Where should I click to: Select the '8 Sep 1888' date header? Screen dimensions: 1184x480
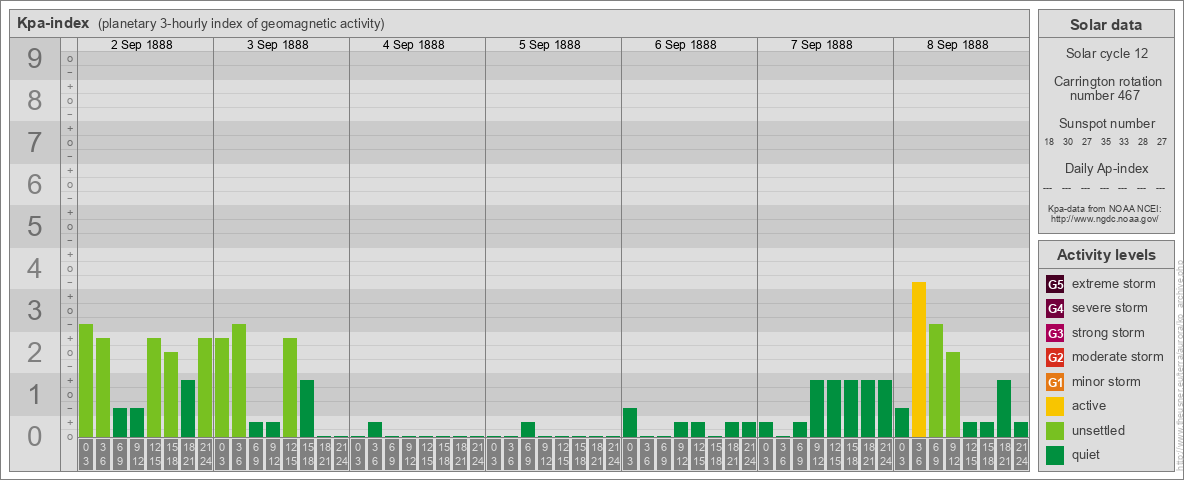(957, 45)
